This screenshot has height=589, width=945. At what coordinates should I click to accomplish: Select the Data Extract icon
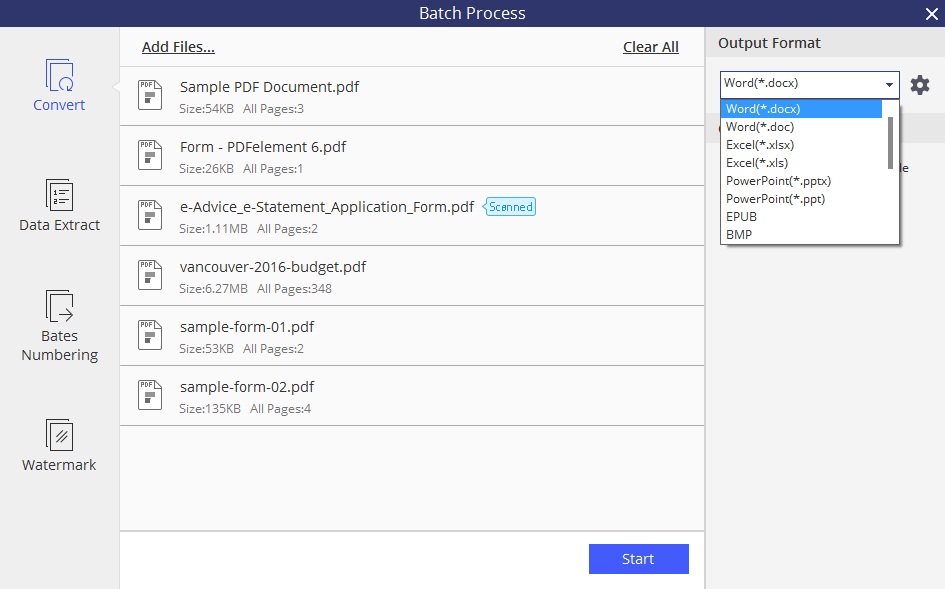tap(59, 195)
